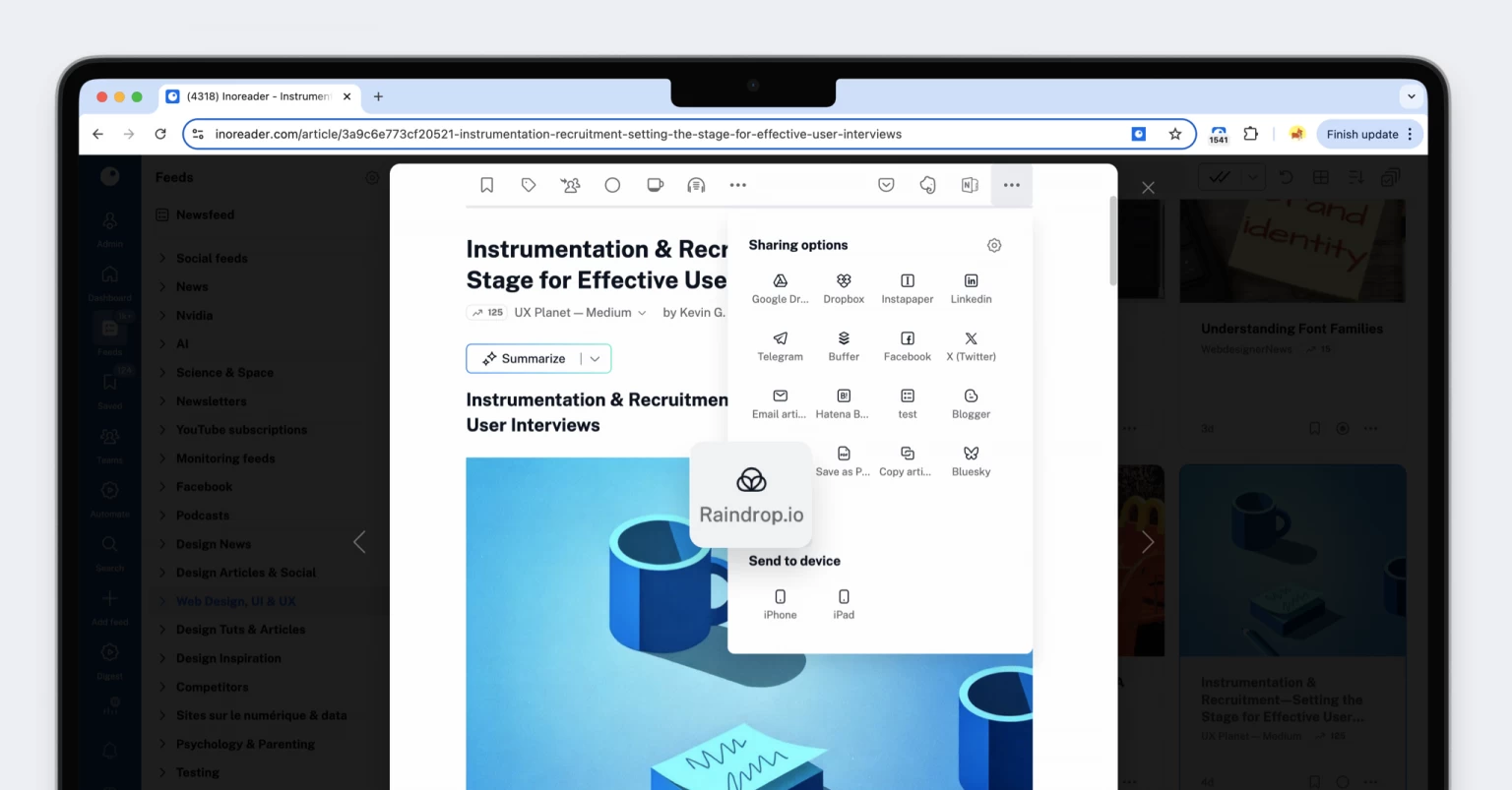Mark the article as read with the circle icon
The height and width of the screenshot is (790, 1512).
(x=612, y=185)
